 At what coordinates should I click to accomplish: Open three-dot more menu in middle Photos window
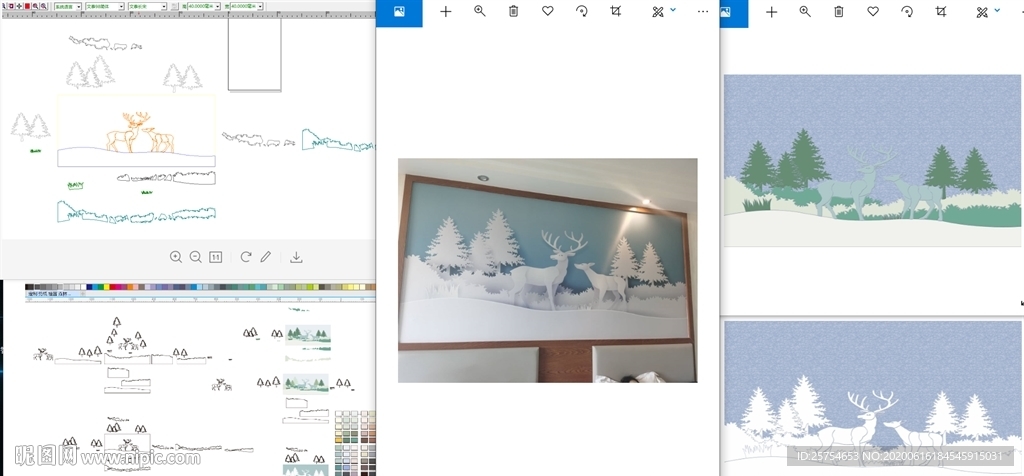click(703, 12)
